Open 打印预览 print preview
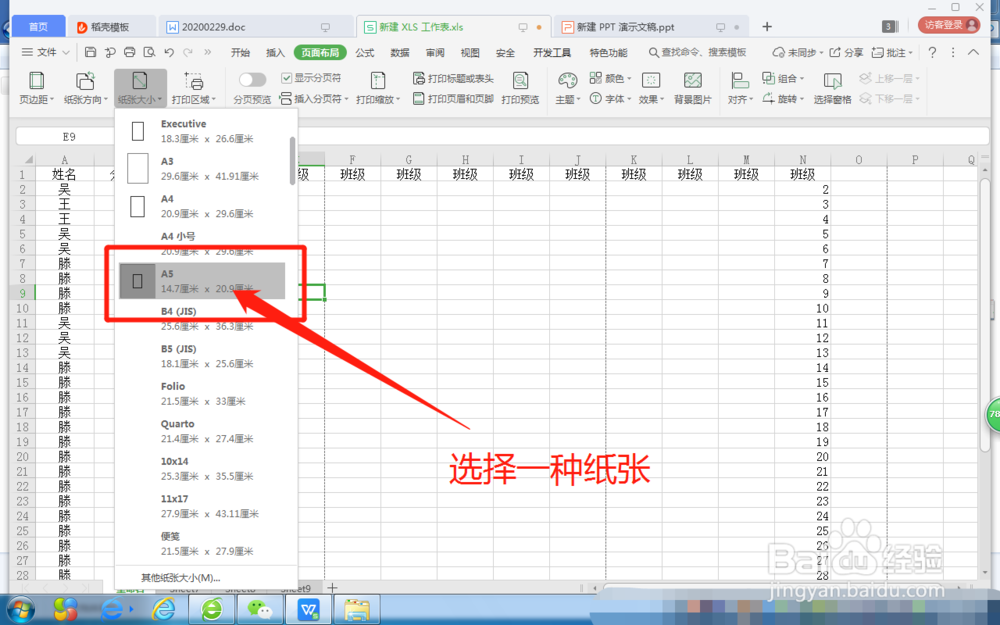The image size is (1000, 625). (520, 88)
